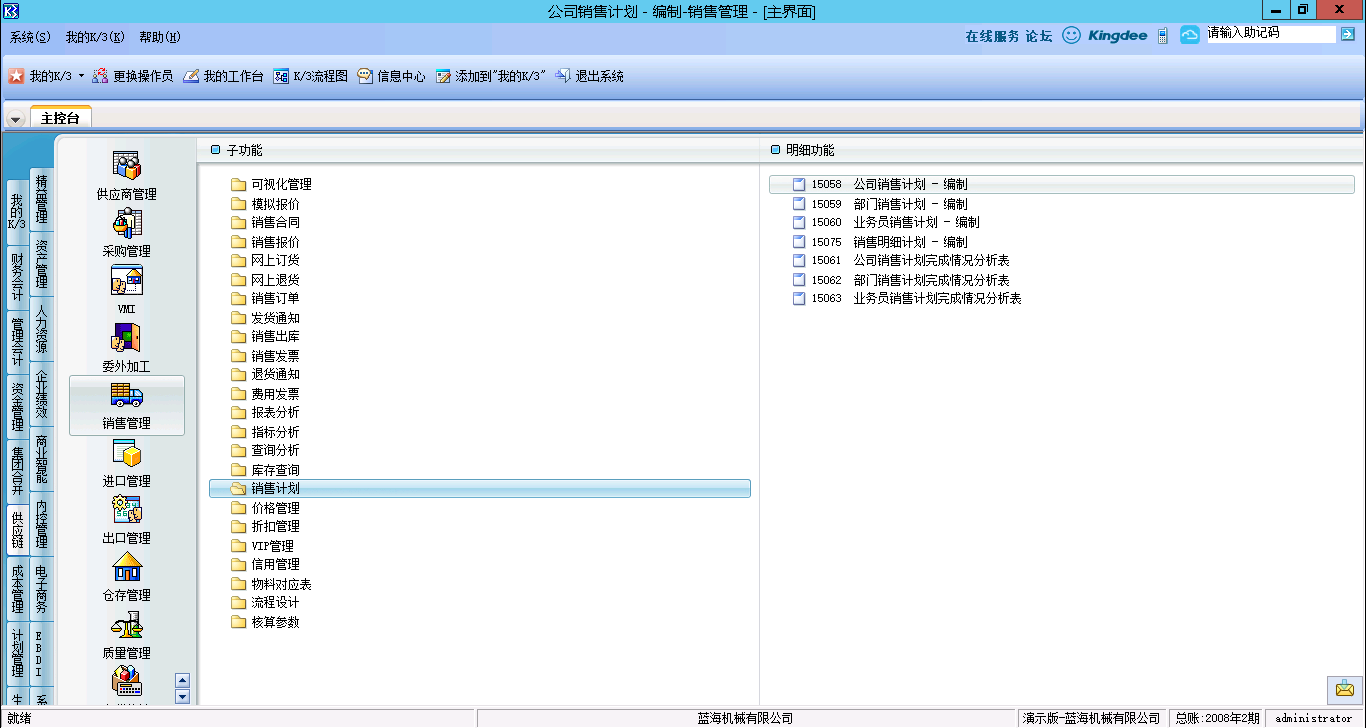
Task: Switch to 供应链 side tab
Action: click(x=17, y=531)
